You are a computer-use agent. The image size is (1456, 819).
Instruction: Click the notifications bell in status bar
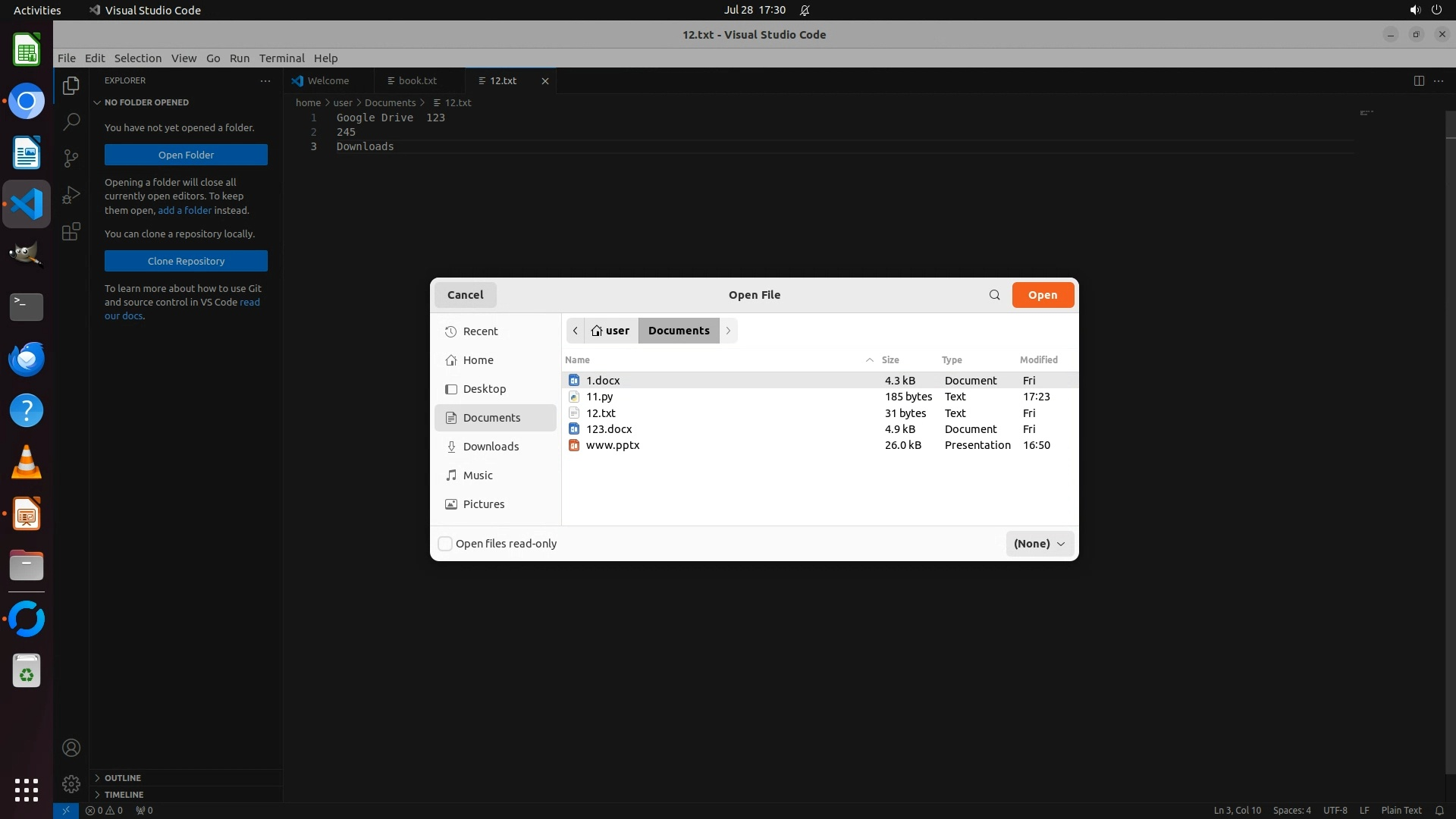(x=1439, y=810)
